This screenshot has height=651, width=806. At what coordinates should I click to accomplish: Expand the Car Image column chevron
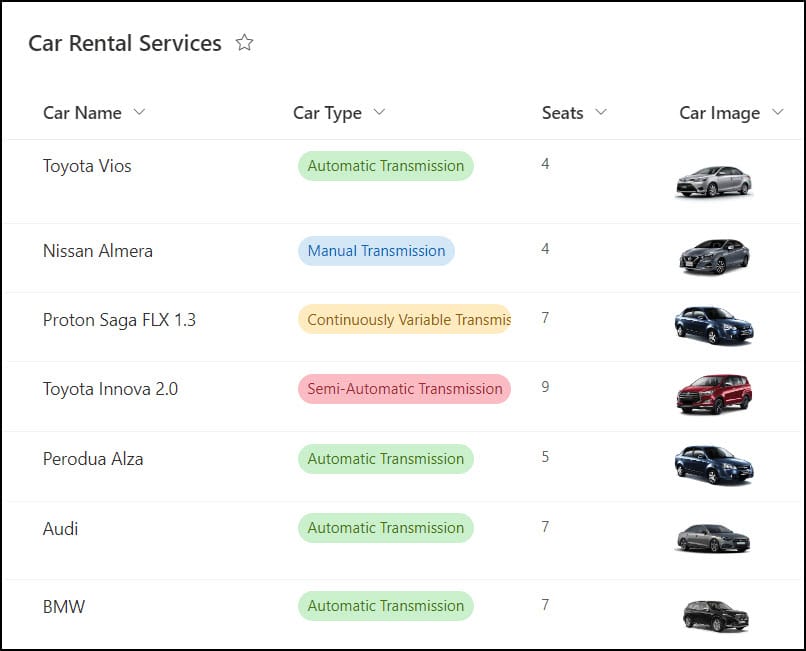point(778,112)
